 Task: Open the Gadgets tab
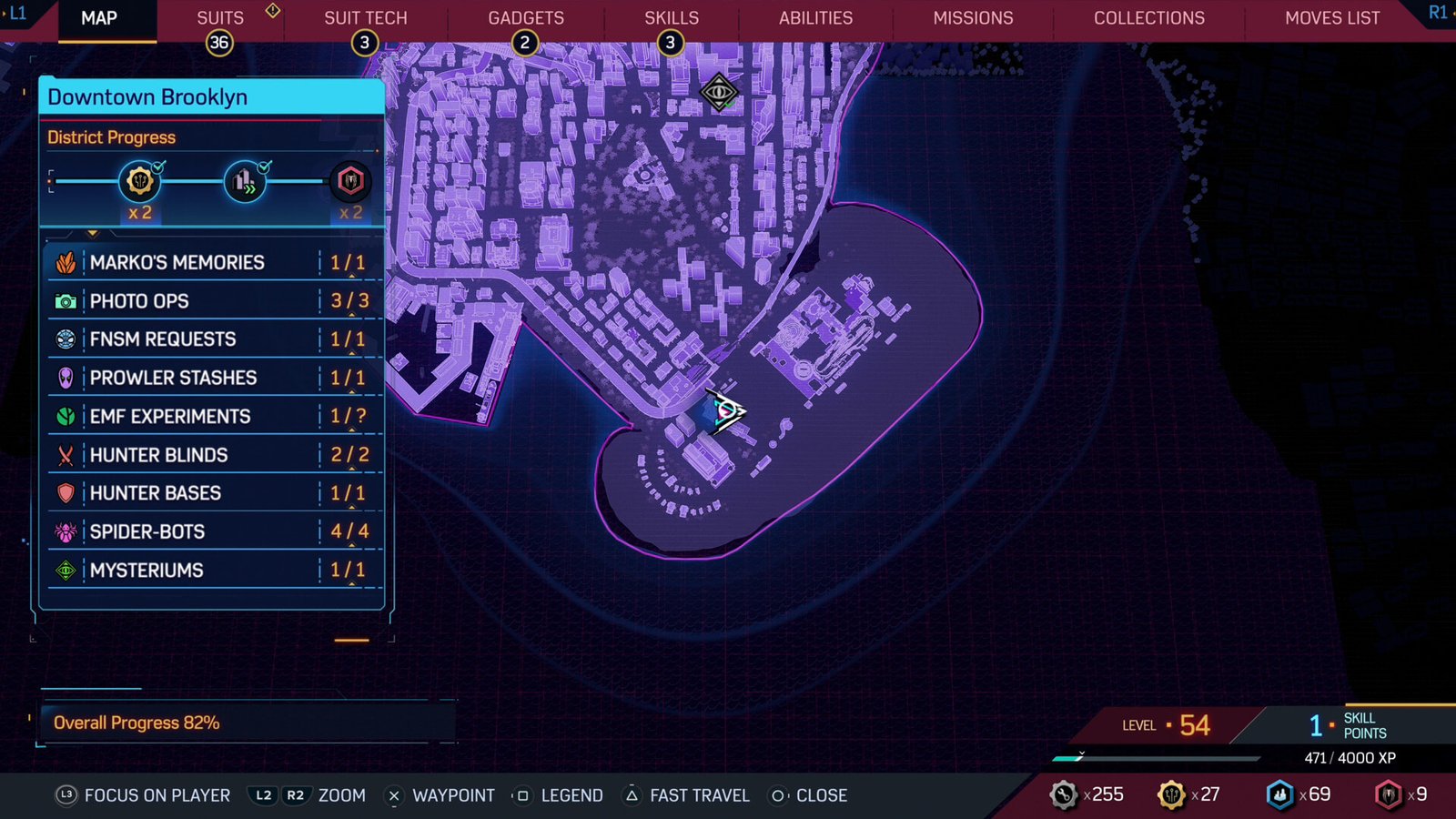click(526, 18)
